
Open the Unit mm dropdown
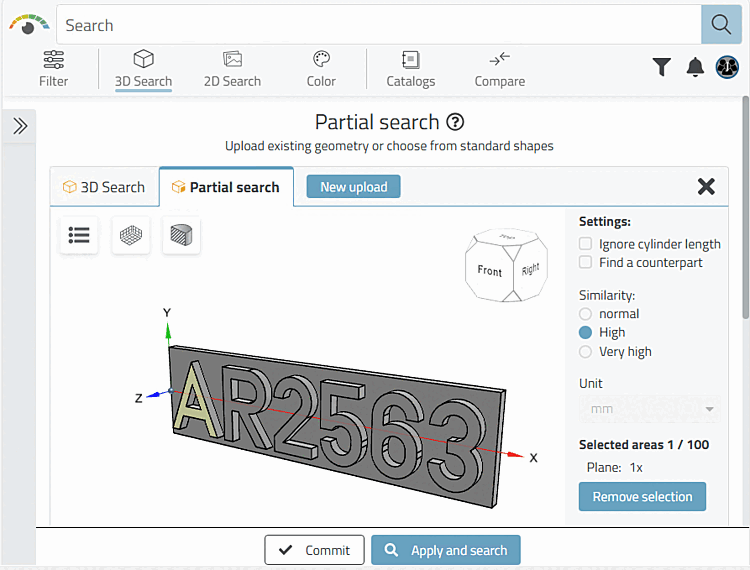(649, 409)
